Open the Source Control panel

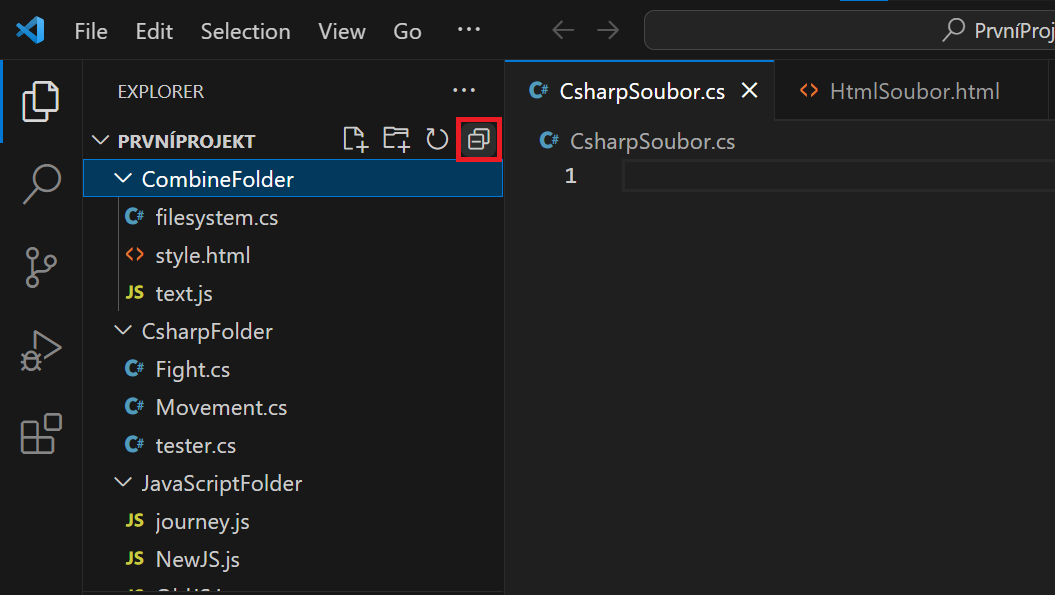[x=40, y=267]
